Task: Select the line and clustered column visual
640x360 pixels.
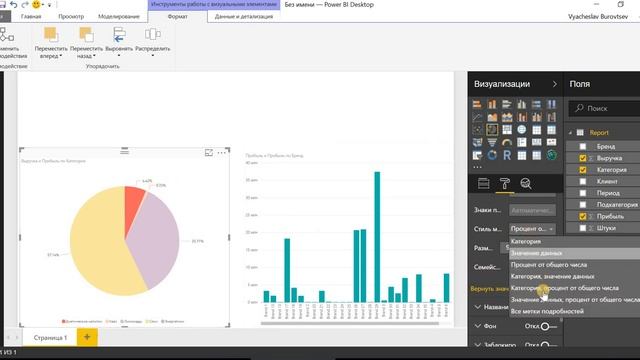Action: click(537, 118)
